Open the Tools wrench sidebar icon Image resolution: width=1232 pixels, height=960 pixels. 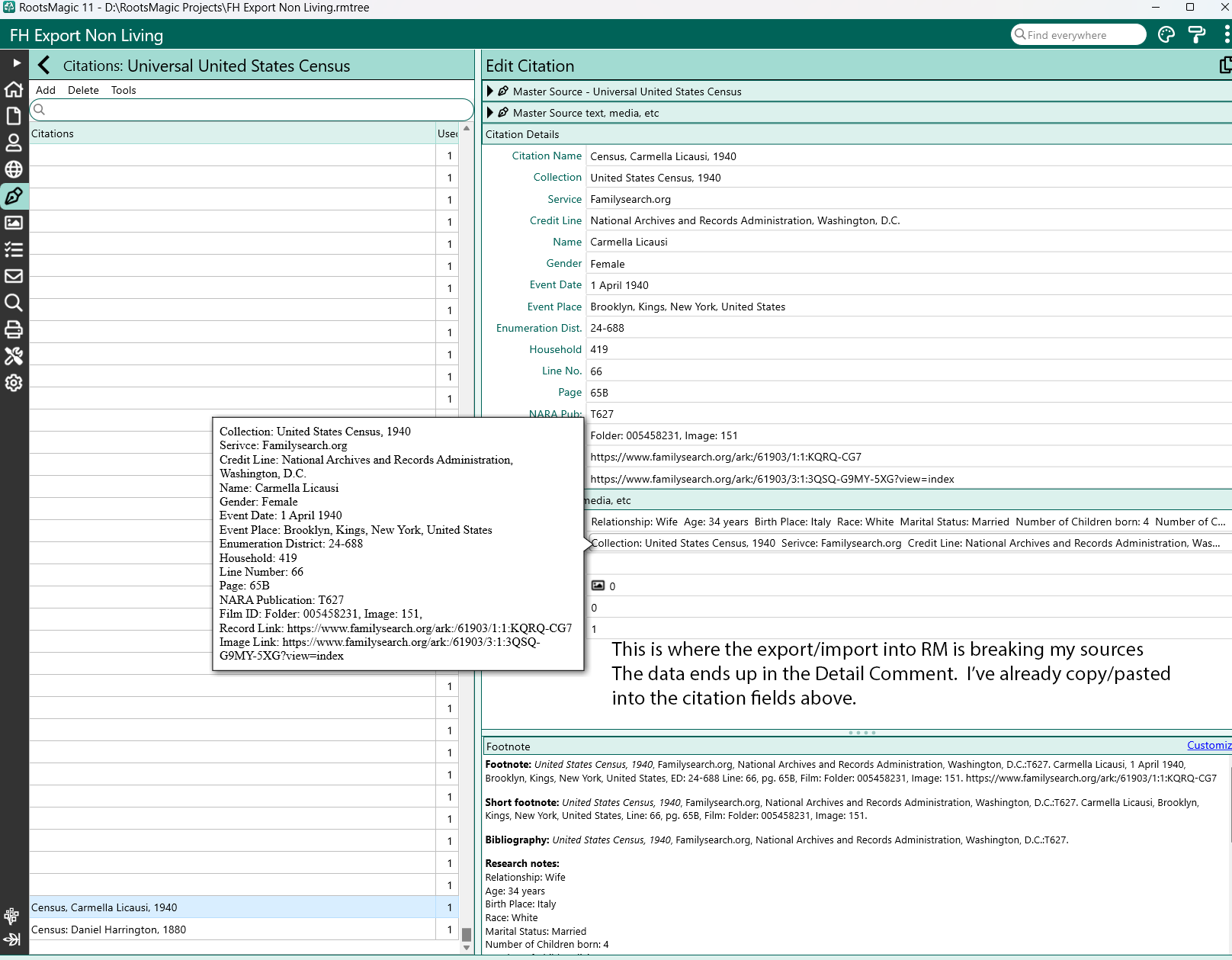pos(14,356)
